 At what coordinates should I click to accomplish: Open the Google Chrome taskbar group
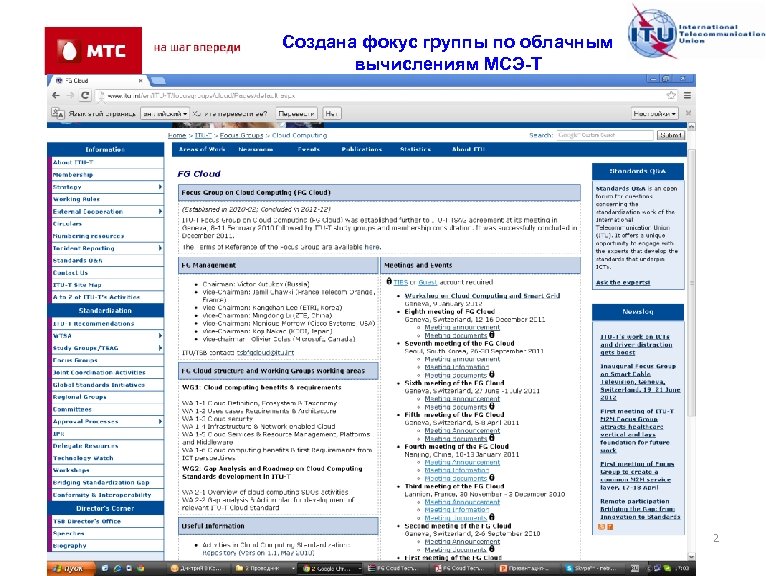(x=330, y=569)
